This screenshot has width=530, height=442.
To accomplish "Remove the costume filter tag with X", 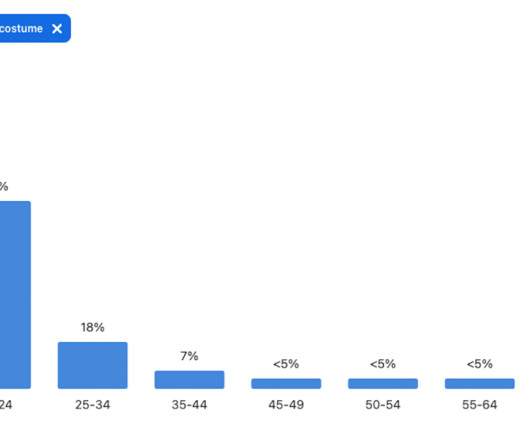I will (57, 29).
